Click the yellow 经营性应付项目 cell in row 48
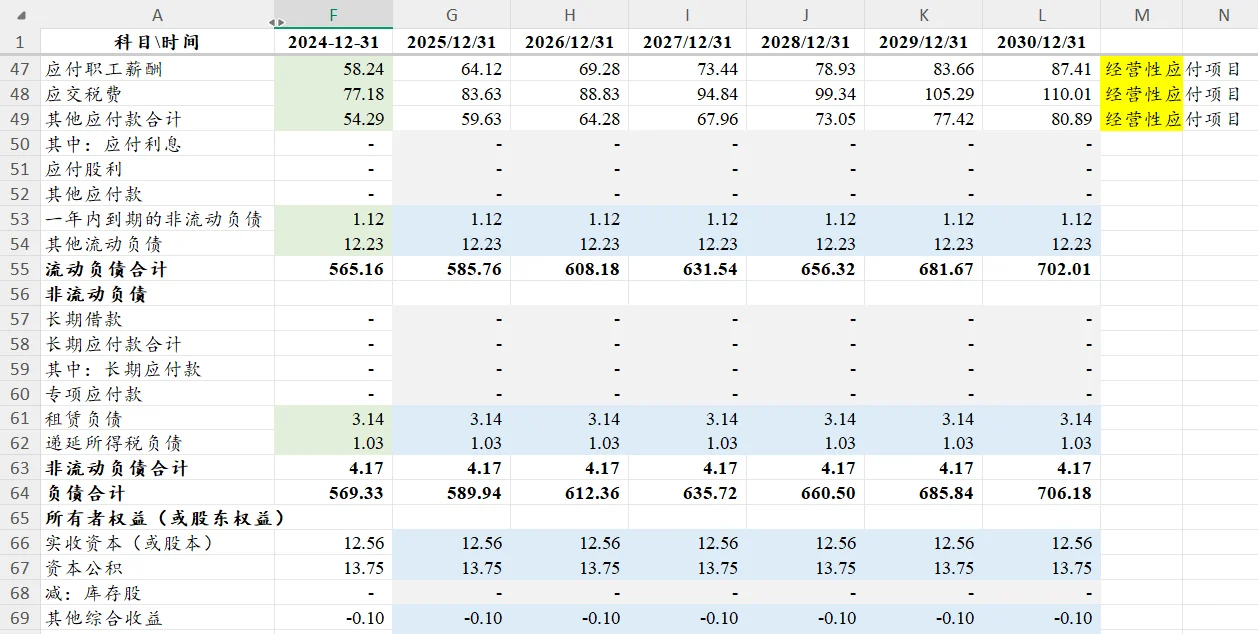Image resolution: width=1258 pixels, height=634 pixels. [x=1141, y=94]
